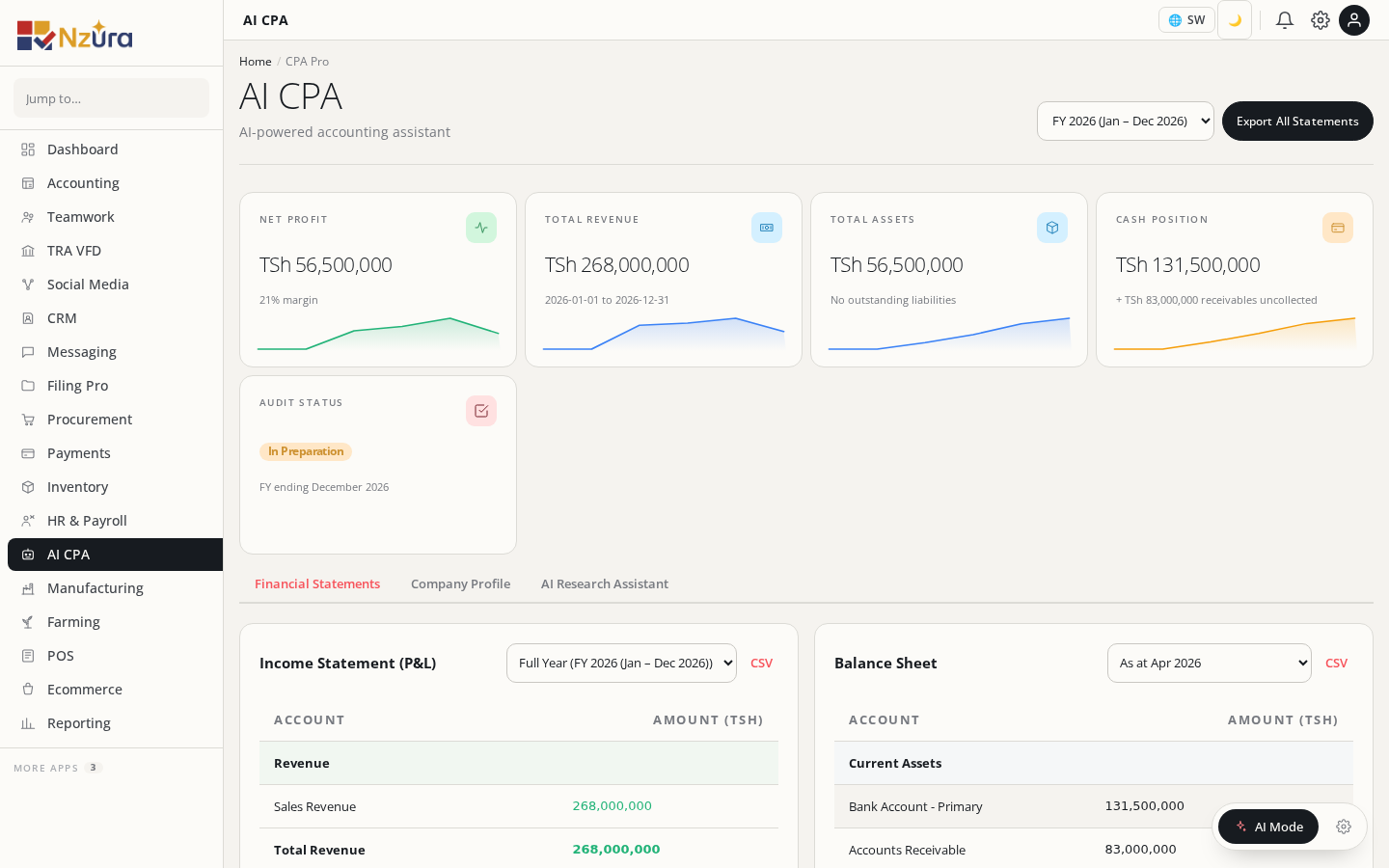
Task: Open Reporting chart icon
Action: coord(28,723)
